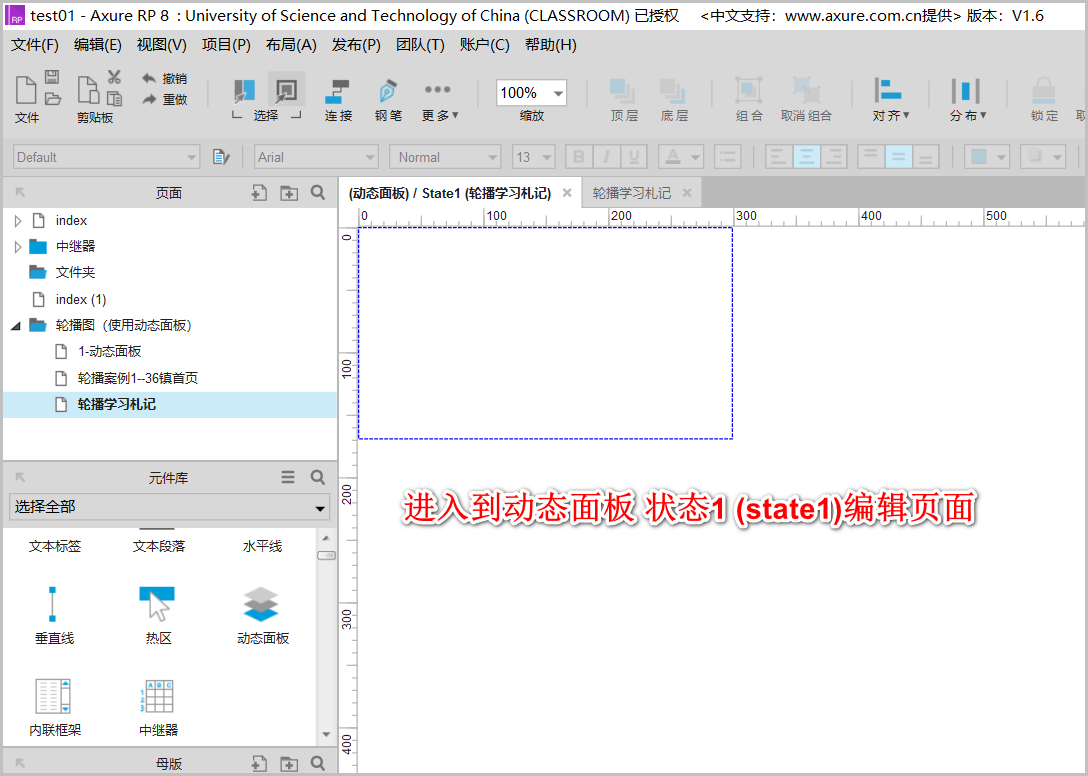
Task: Align text right
Action: (x=834, y=157)
